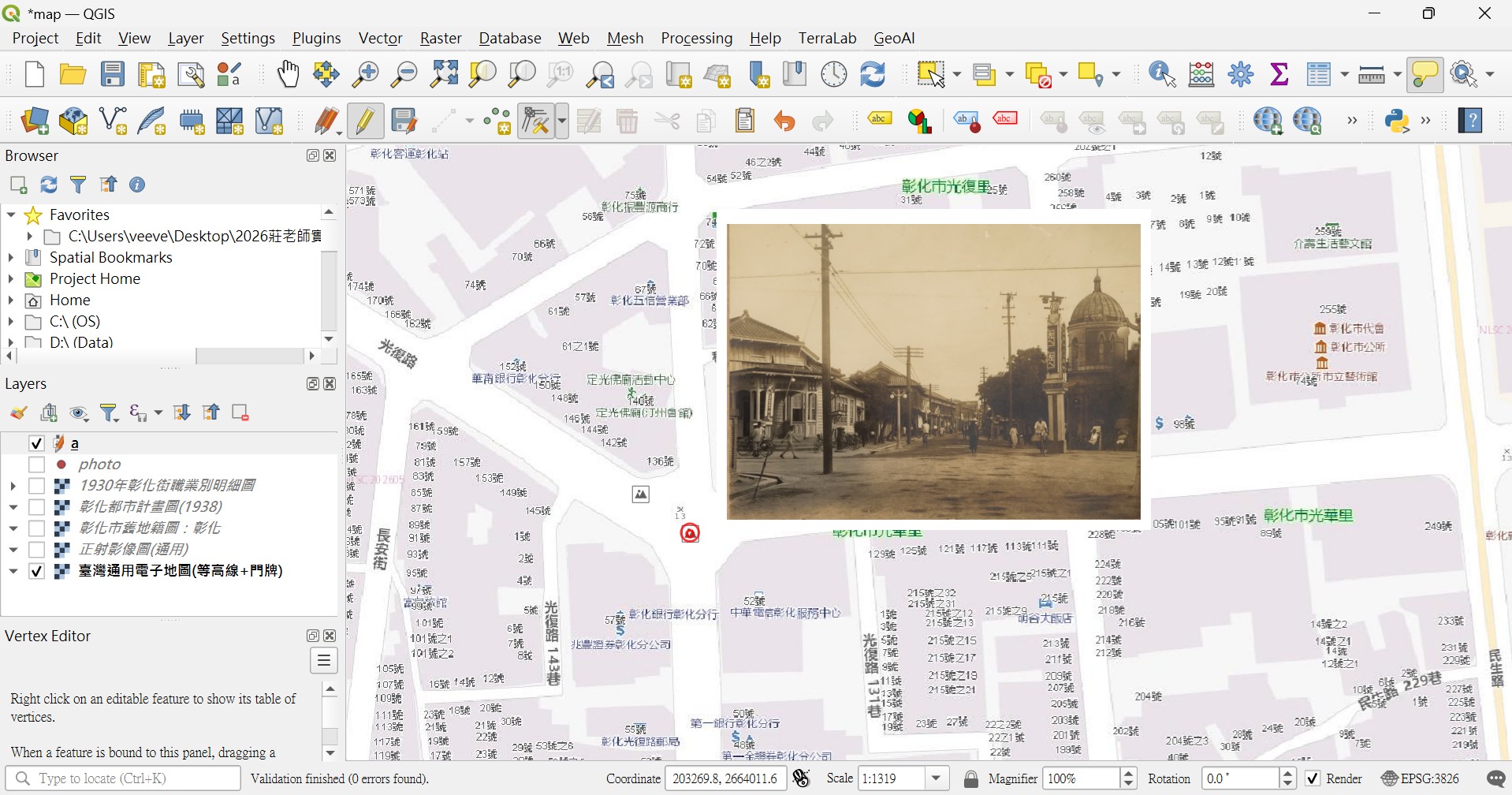Image resolution: width=1512 pixels, height=795 pixels.
Task: Click the Zoom In magnifier
Action: [x=365, y=74]
